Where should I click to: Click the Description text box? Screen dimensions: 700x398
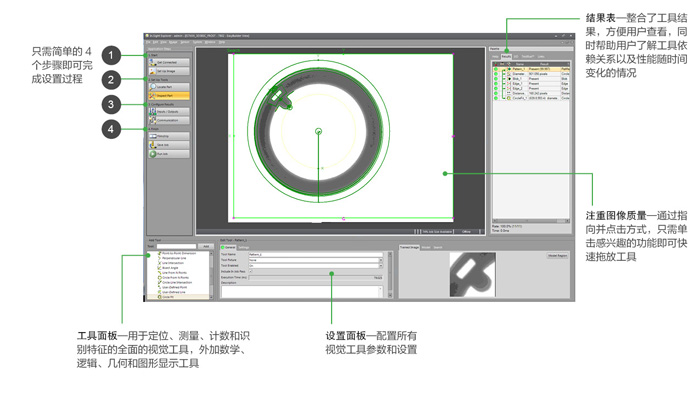coord(302,292)
